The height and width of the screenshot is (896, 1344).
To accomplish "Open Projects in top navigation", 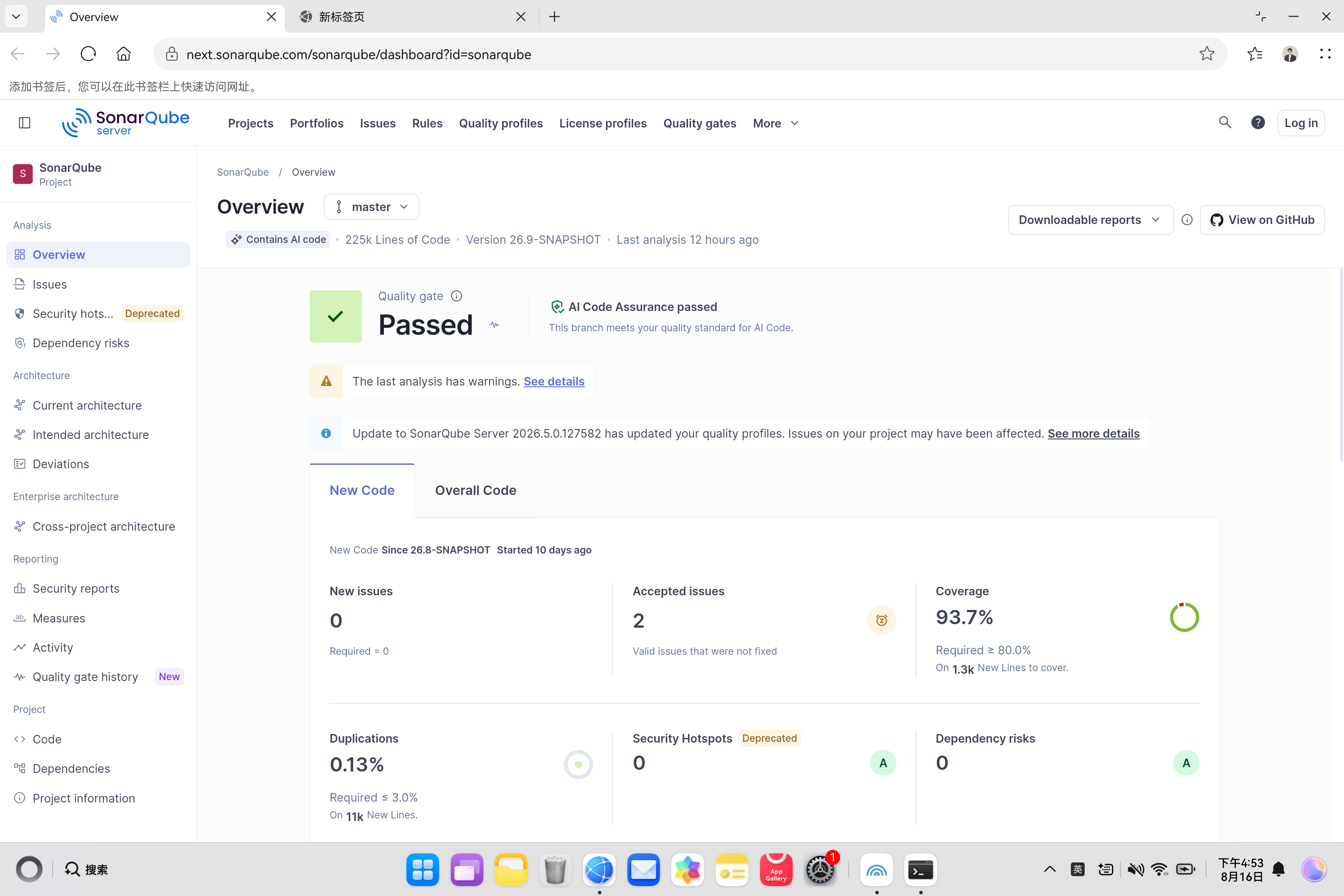I will (x=250, y=124).
